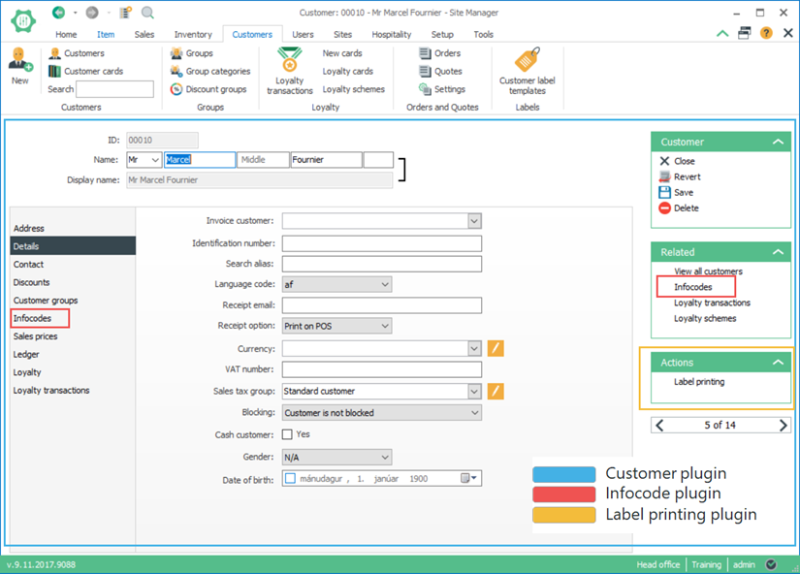Open the Language code dropdown
800x574 pixels.
[385, 285]
